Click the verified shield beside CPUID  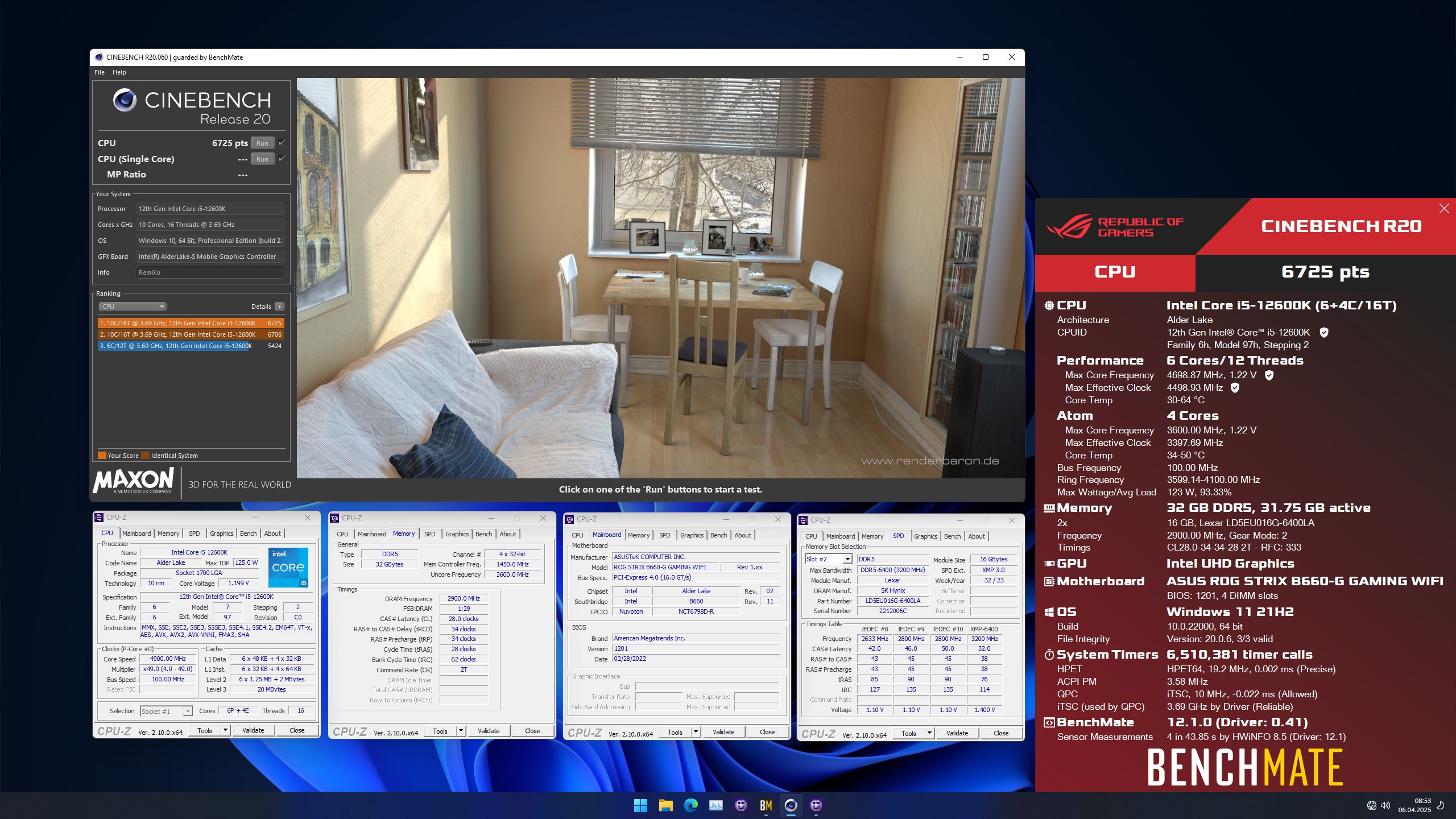tap(1323, 332)
